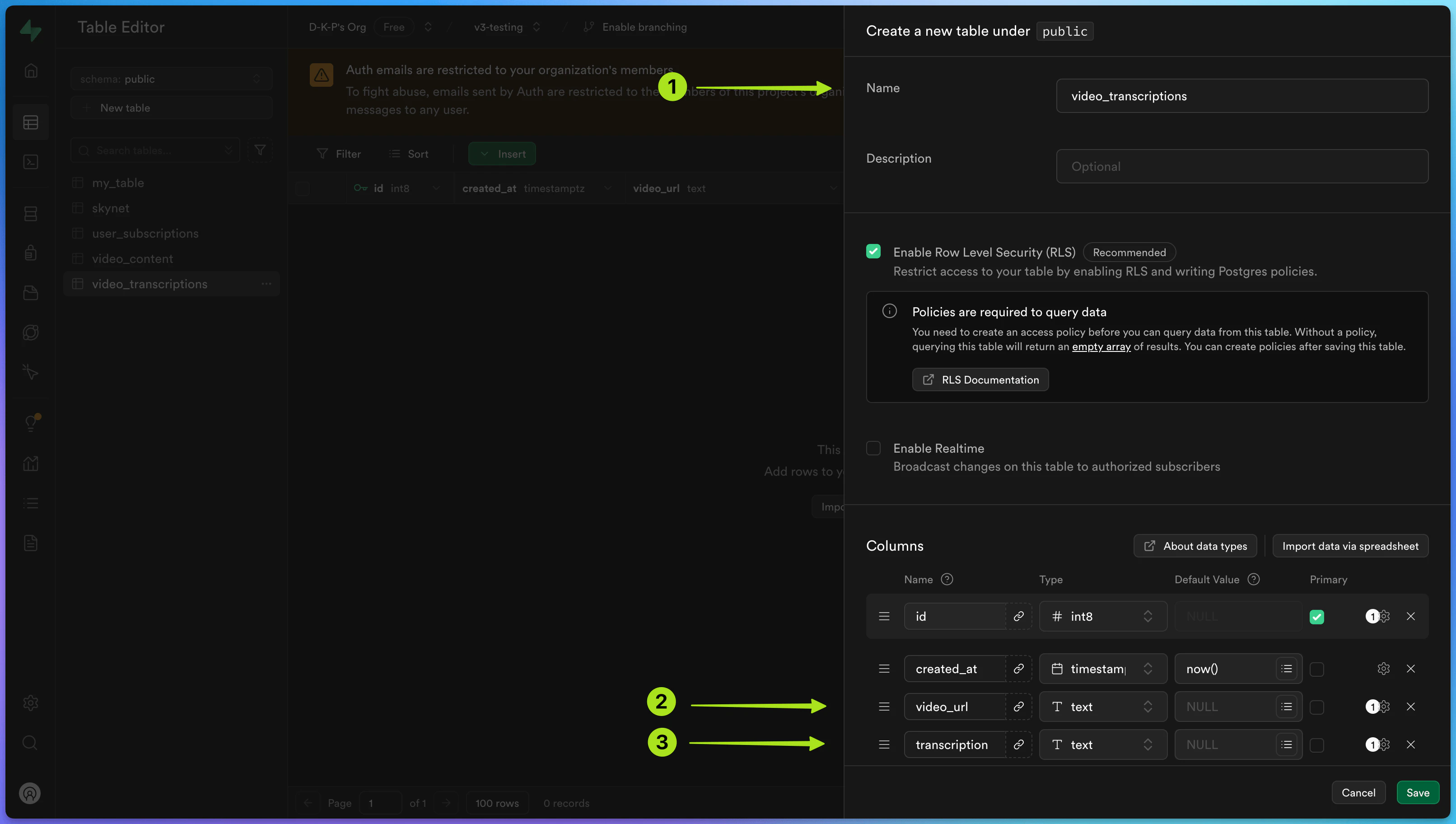The image size is (1456, 824).
Task: Click the link icon next to transcription
Action: (1018, 744)
